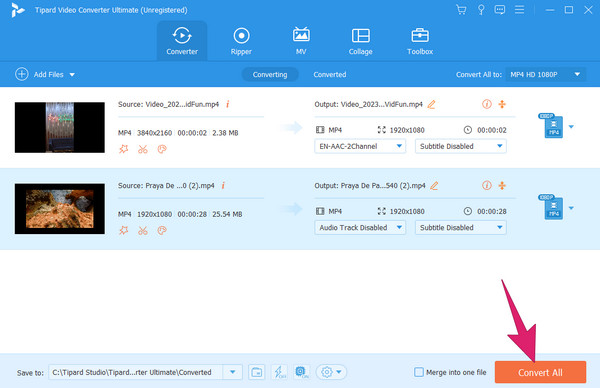Image resolution: width=600 pixels, height=388 pixels.
Task: Open Audio Track Disabled dropdown
Action: (x=360, y=228)
